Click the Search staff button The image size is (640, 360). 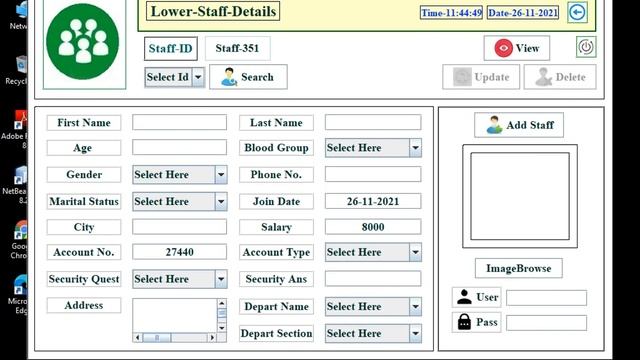[248, 77]
